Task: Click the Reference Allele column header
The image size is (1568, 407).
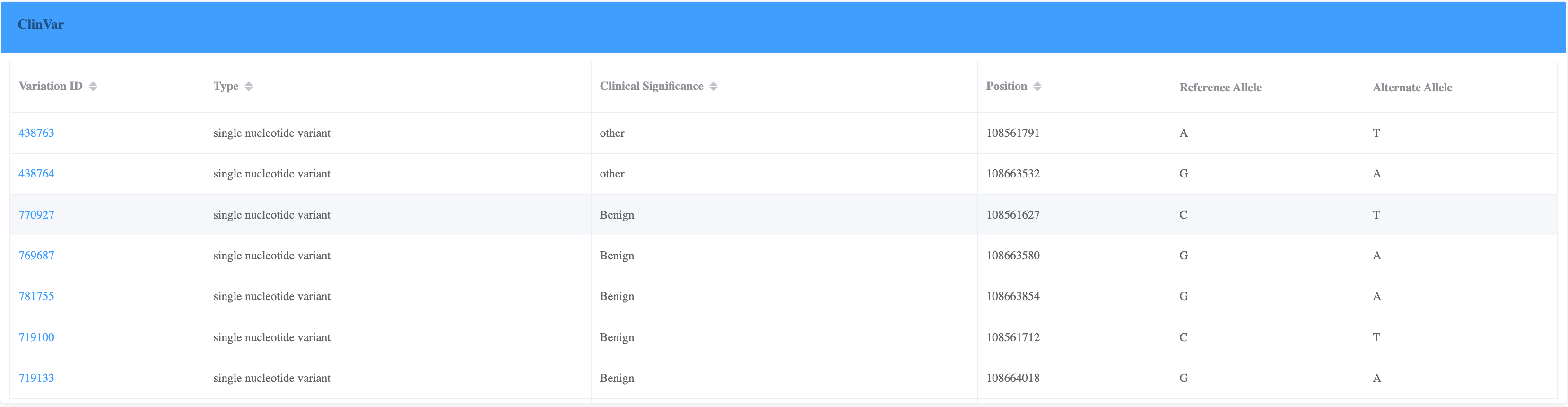Action: [x=1220, y=87]
